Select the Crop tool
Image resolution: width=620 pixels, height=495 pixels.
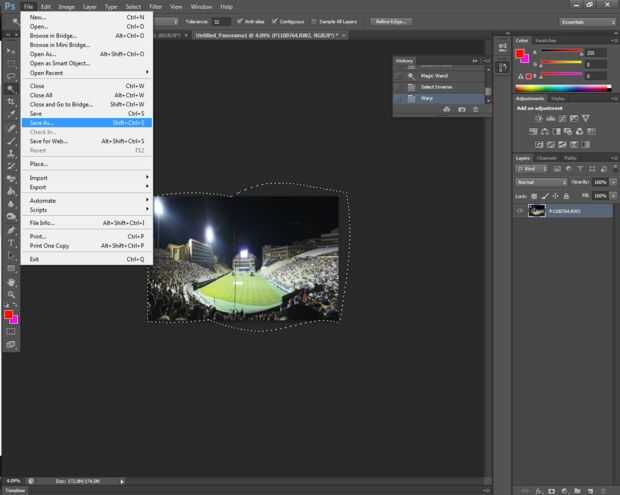tap(11, 102)
